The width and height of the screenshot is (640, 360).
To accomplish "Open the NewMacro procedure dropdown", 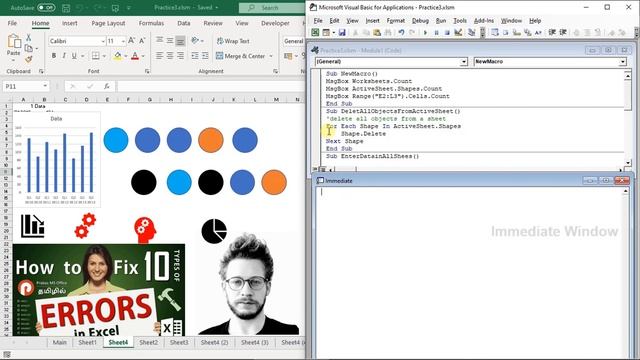I will tap(622, 62).
